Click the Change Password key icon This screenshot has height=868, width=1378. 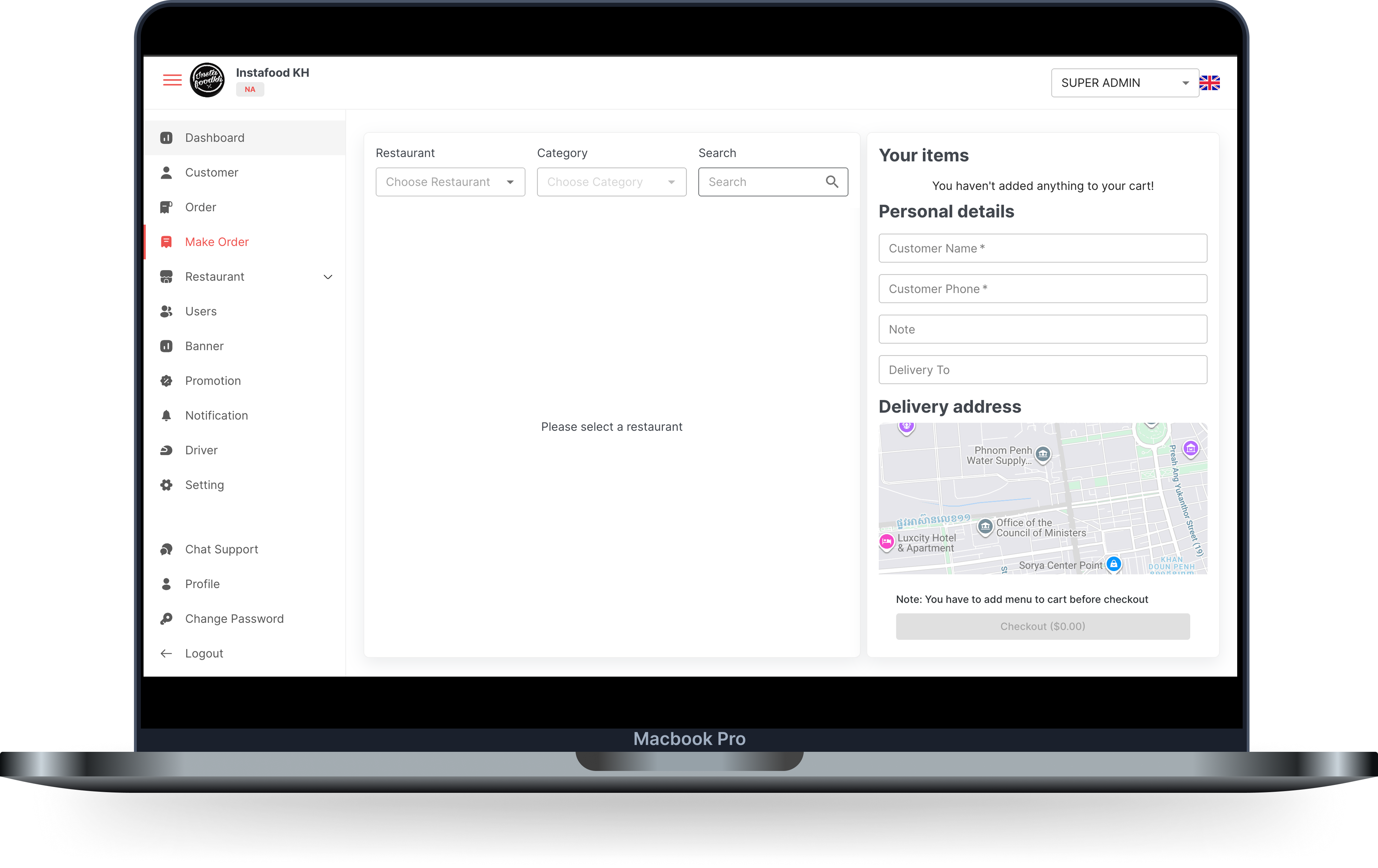[x=166, y=619]
